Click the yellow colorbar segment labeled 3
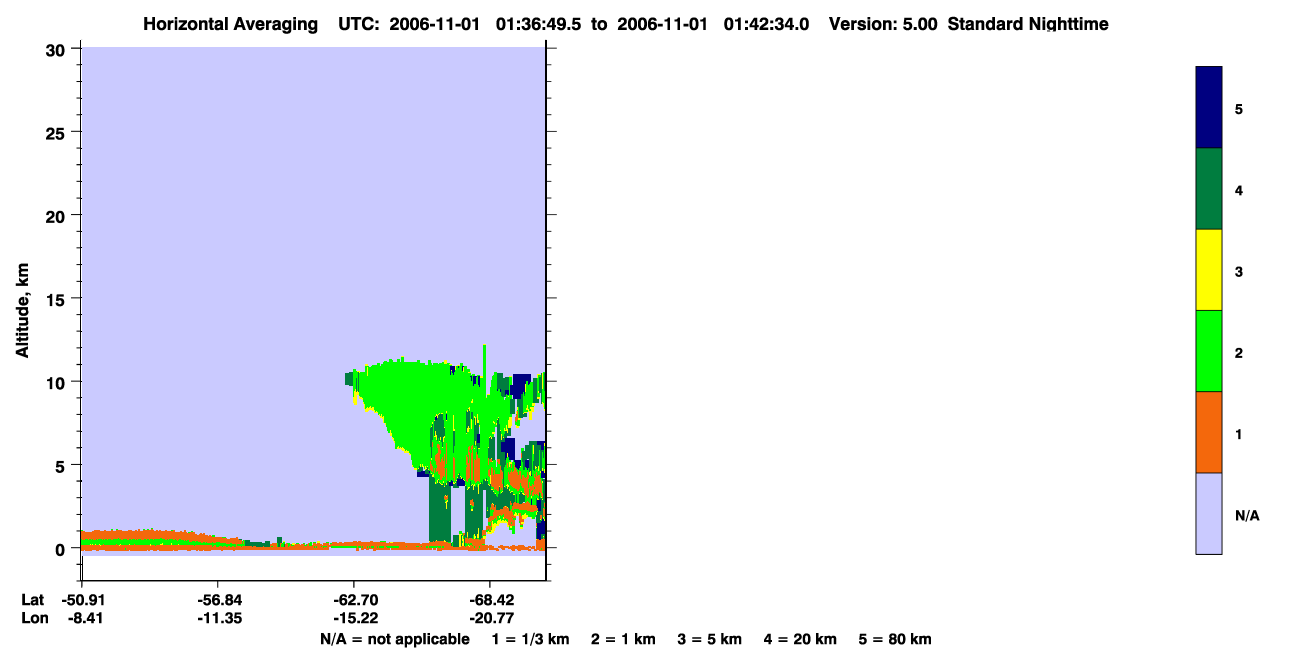This screenshot has width=1300, height=667. pyautogui.click(x=1208, y=270)
